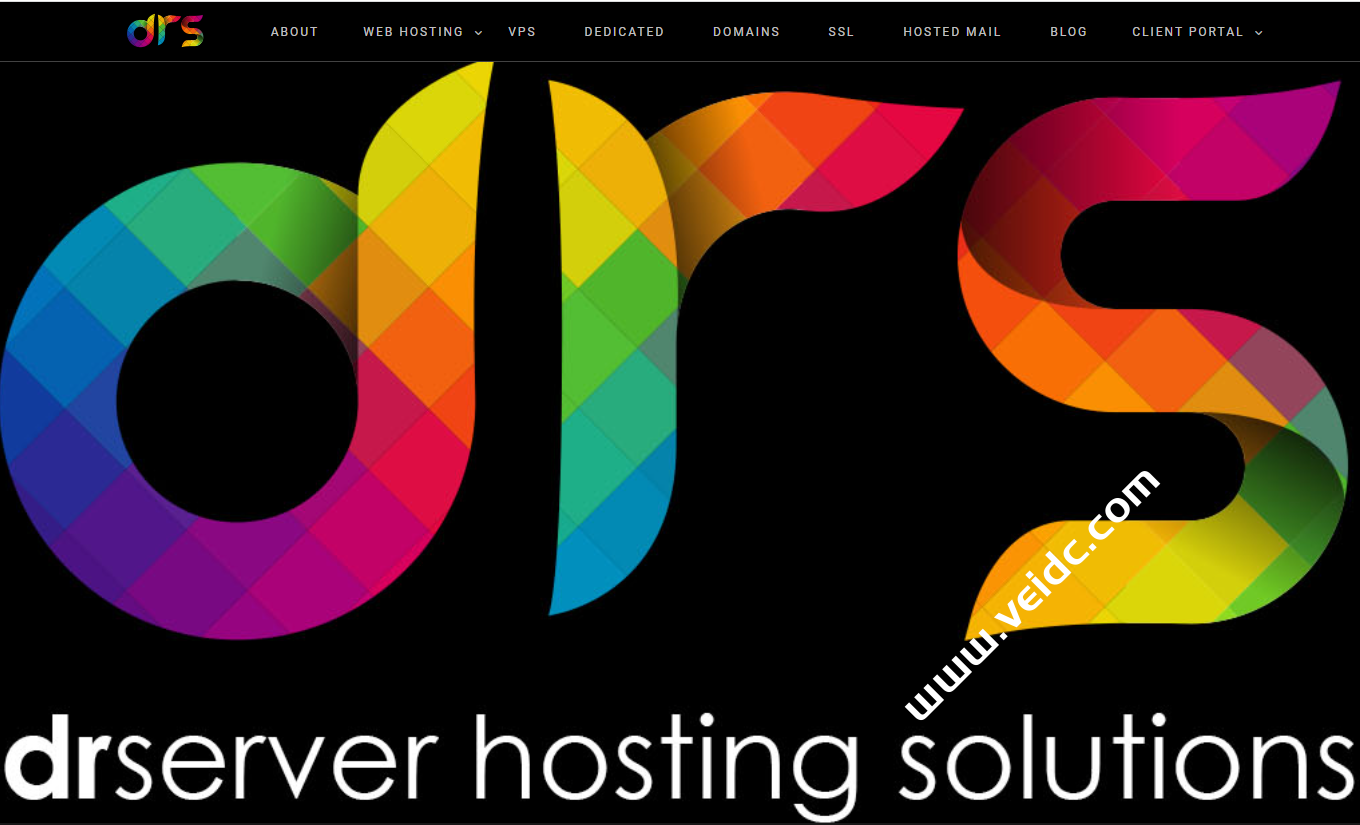Select the VPS menu item
1360x825 pixels.
pos(523,31)
